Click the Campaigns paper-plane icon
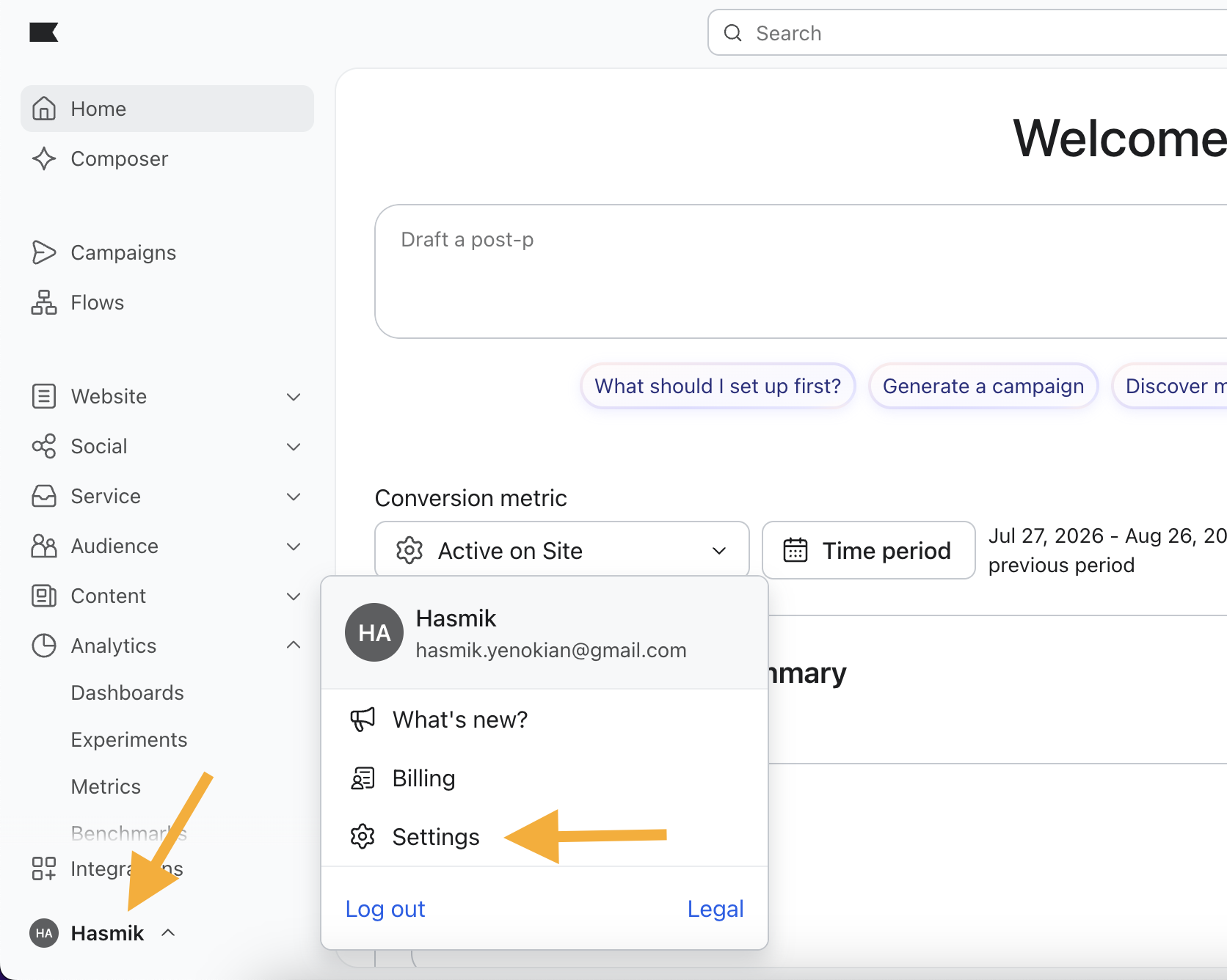 click(x=44, y=252)
